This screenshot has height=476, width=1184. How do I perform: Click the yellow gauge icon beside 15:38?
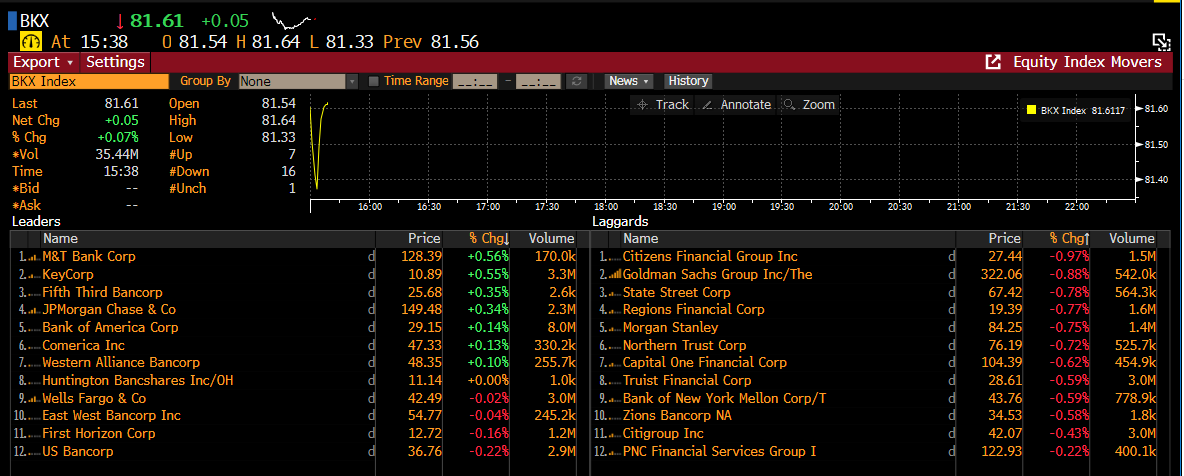31,42
